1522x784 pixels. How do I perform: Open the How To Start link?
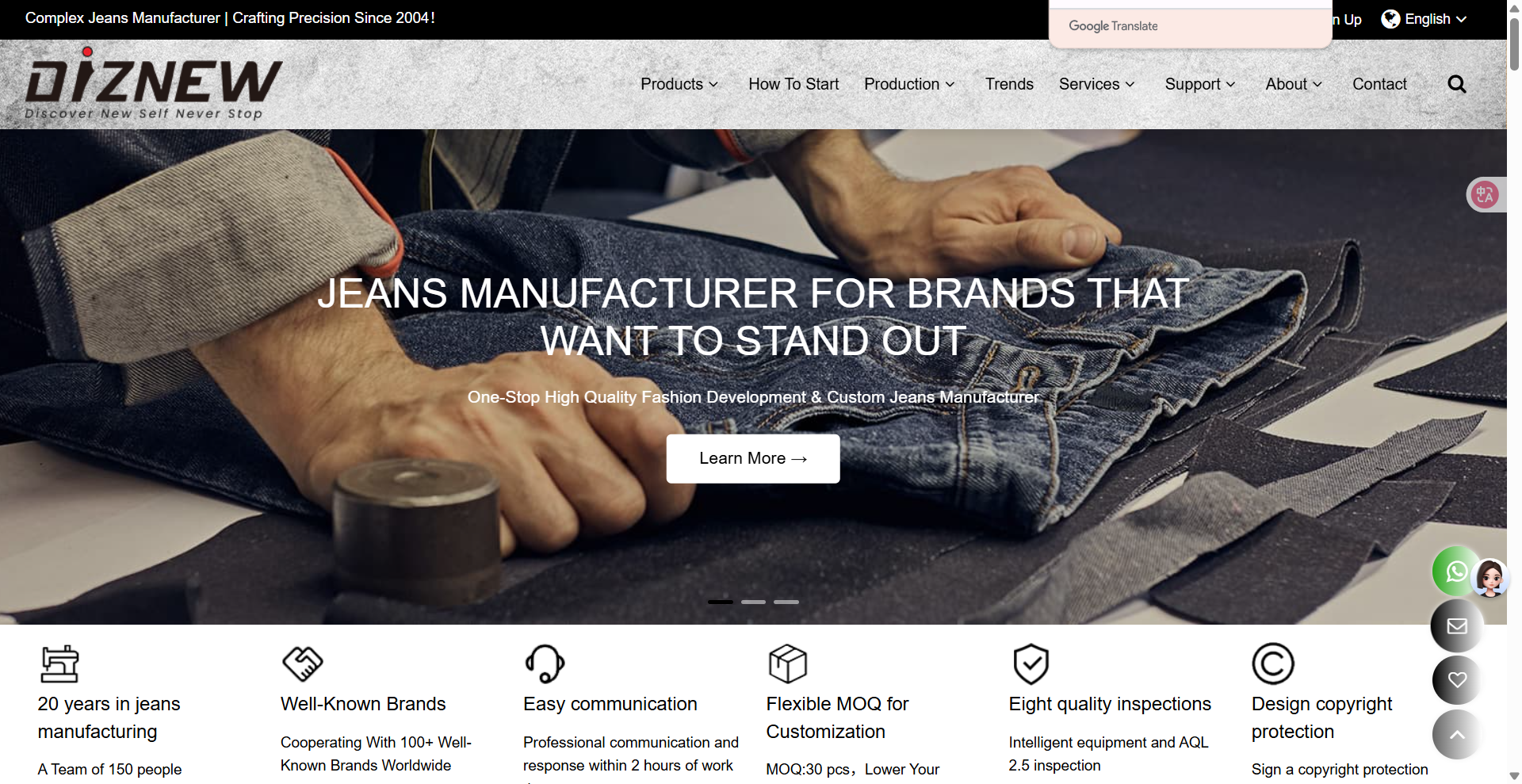point(794,84)
